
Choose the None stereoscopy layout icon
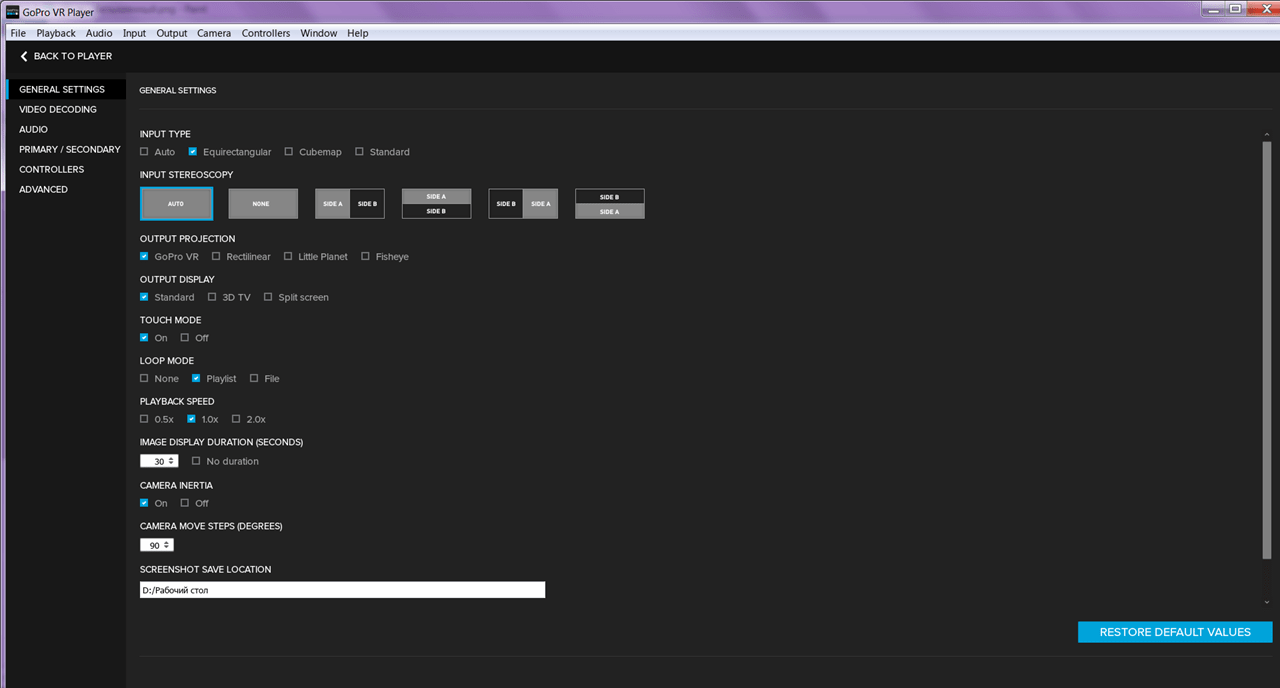(x=263, y=204)
